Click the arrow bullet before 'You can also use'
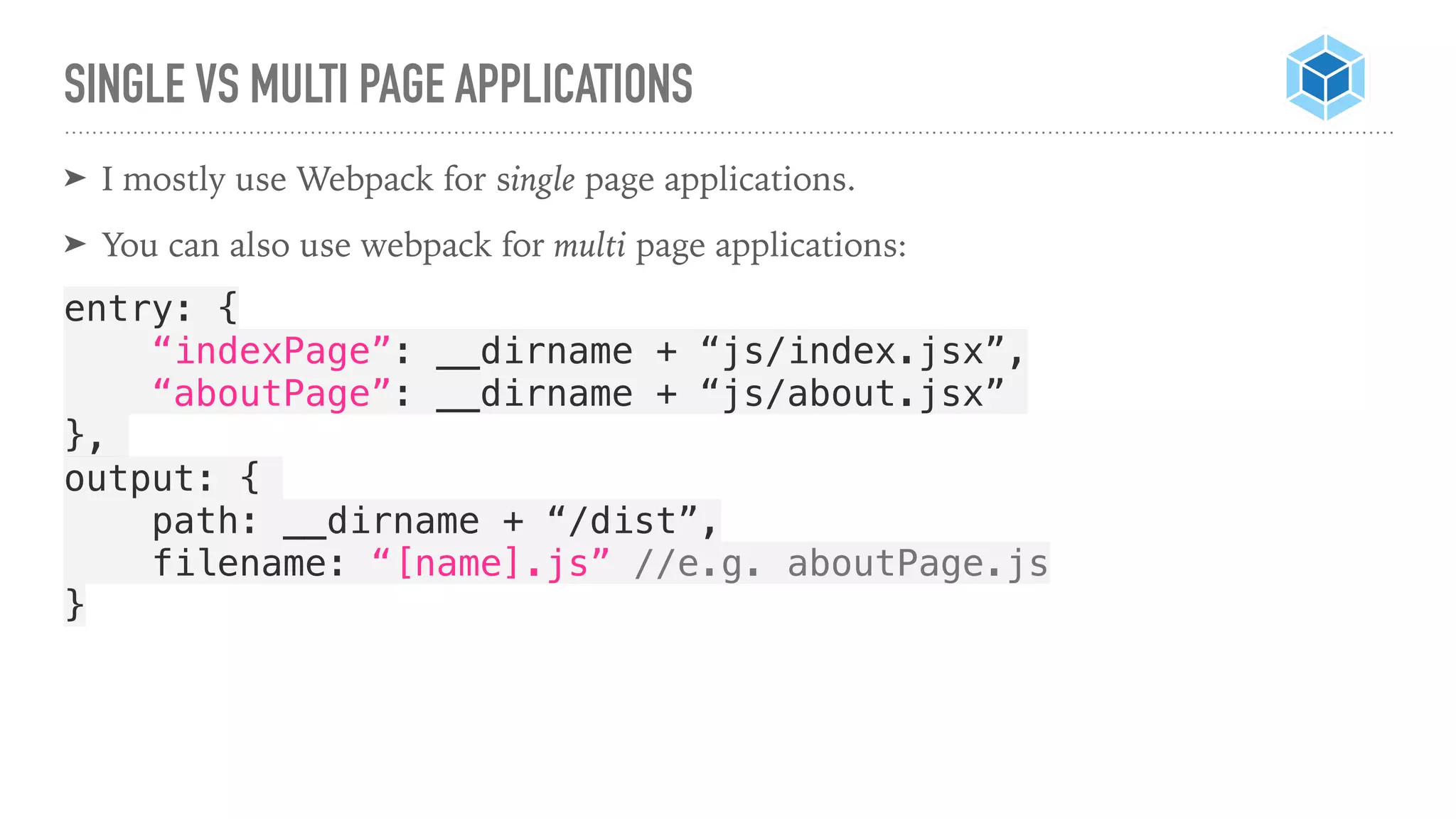 point(75,244)
